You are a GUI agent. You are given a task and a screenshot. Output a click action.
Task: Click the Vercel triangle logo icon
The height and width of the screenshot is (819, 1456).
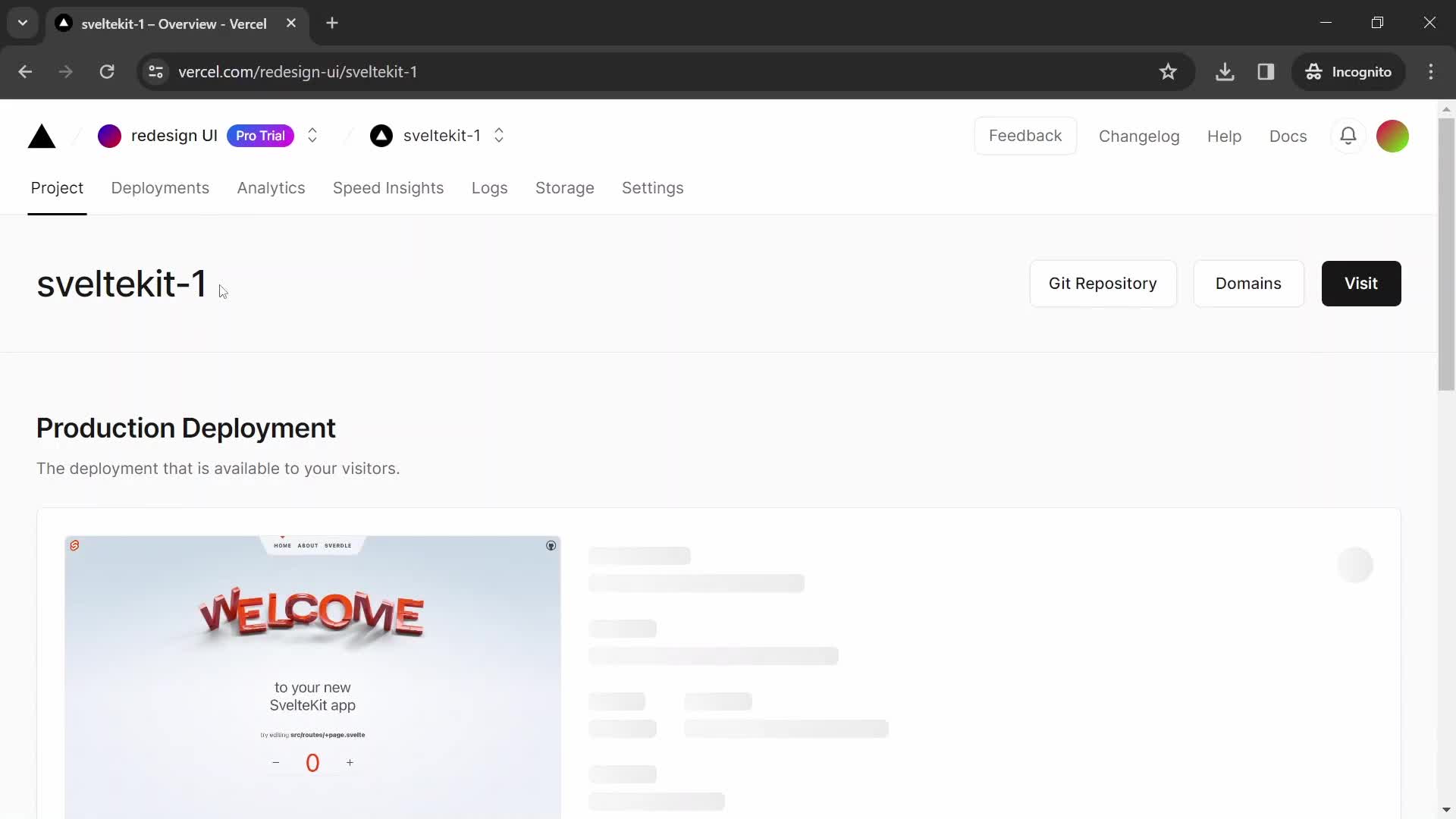(x=42, y=136)
